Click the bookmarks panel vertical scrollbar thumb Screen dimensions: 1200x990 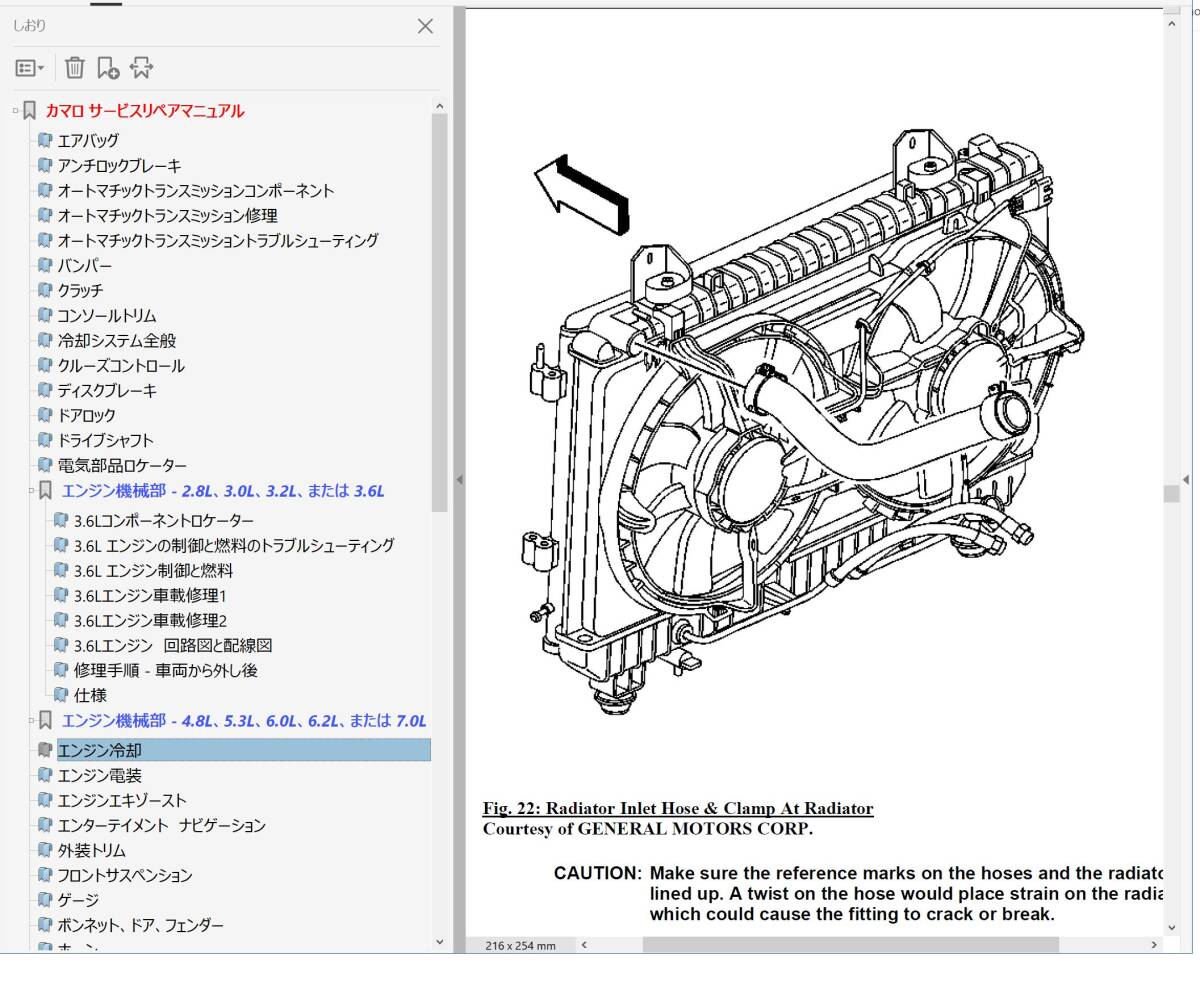pos(440,310)
